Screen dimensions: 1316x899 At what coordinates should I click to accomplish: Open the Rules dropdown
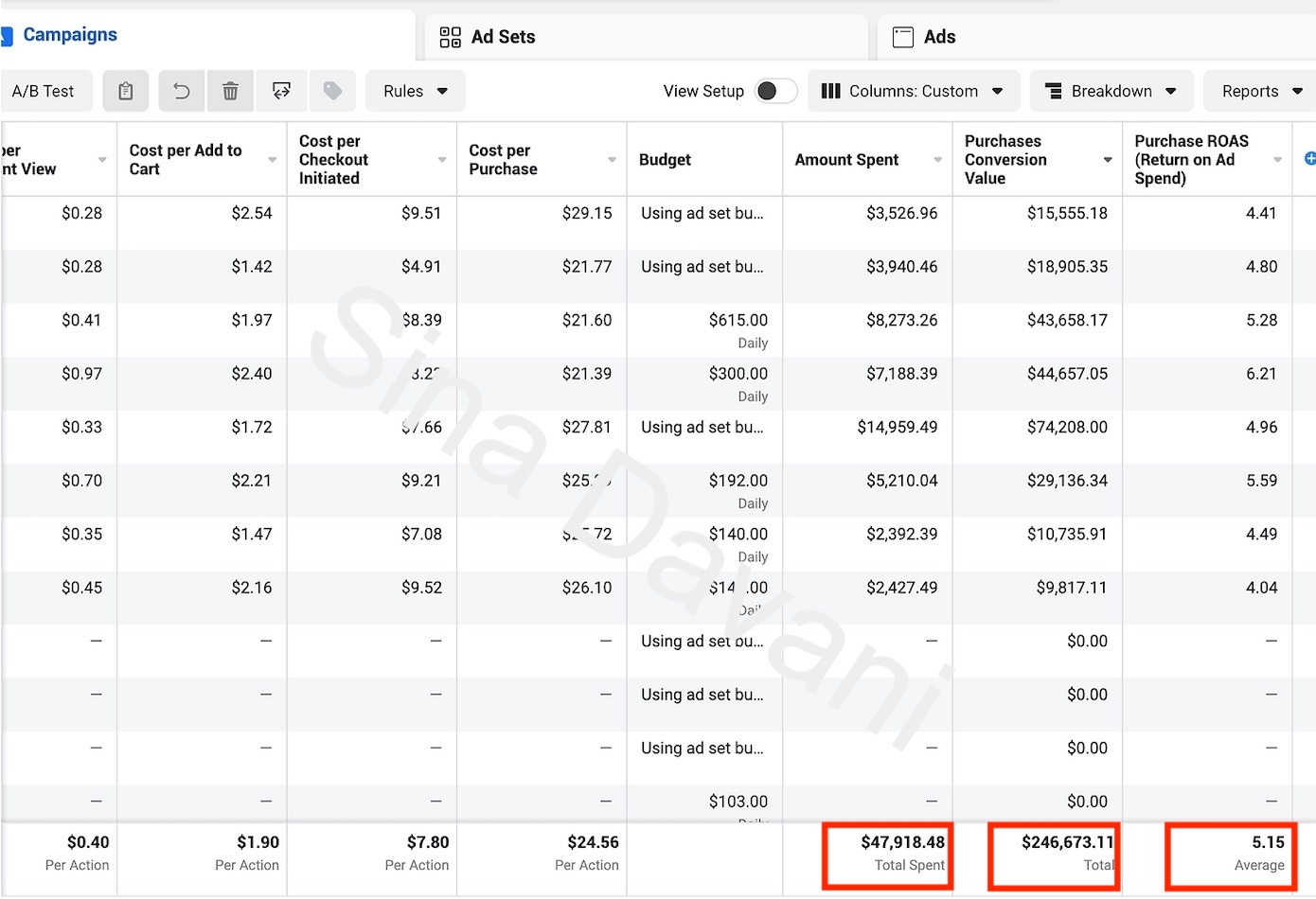[416, 91]
